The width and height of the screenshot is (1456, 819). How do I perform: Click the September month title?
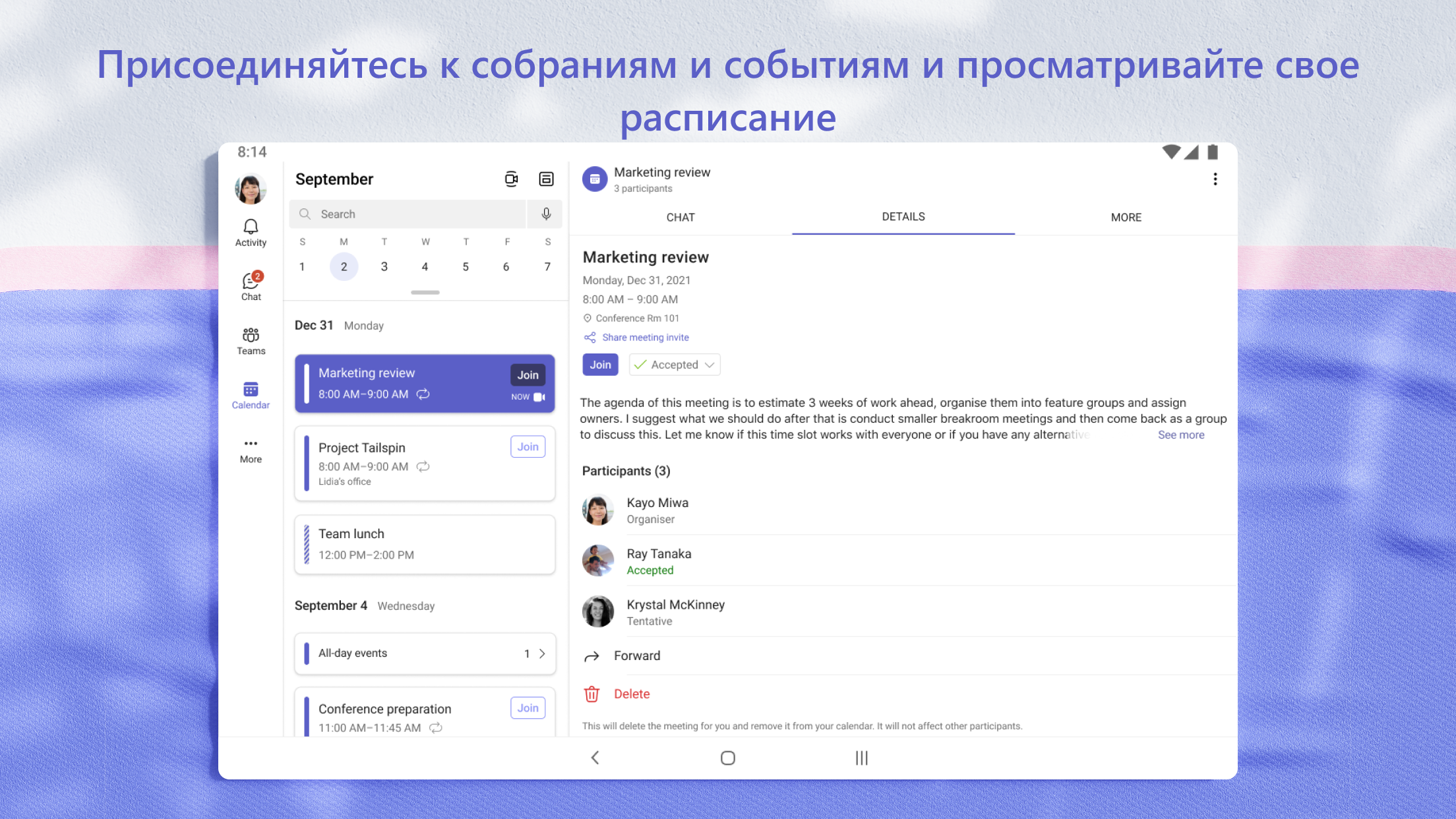334,179
